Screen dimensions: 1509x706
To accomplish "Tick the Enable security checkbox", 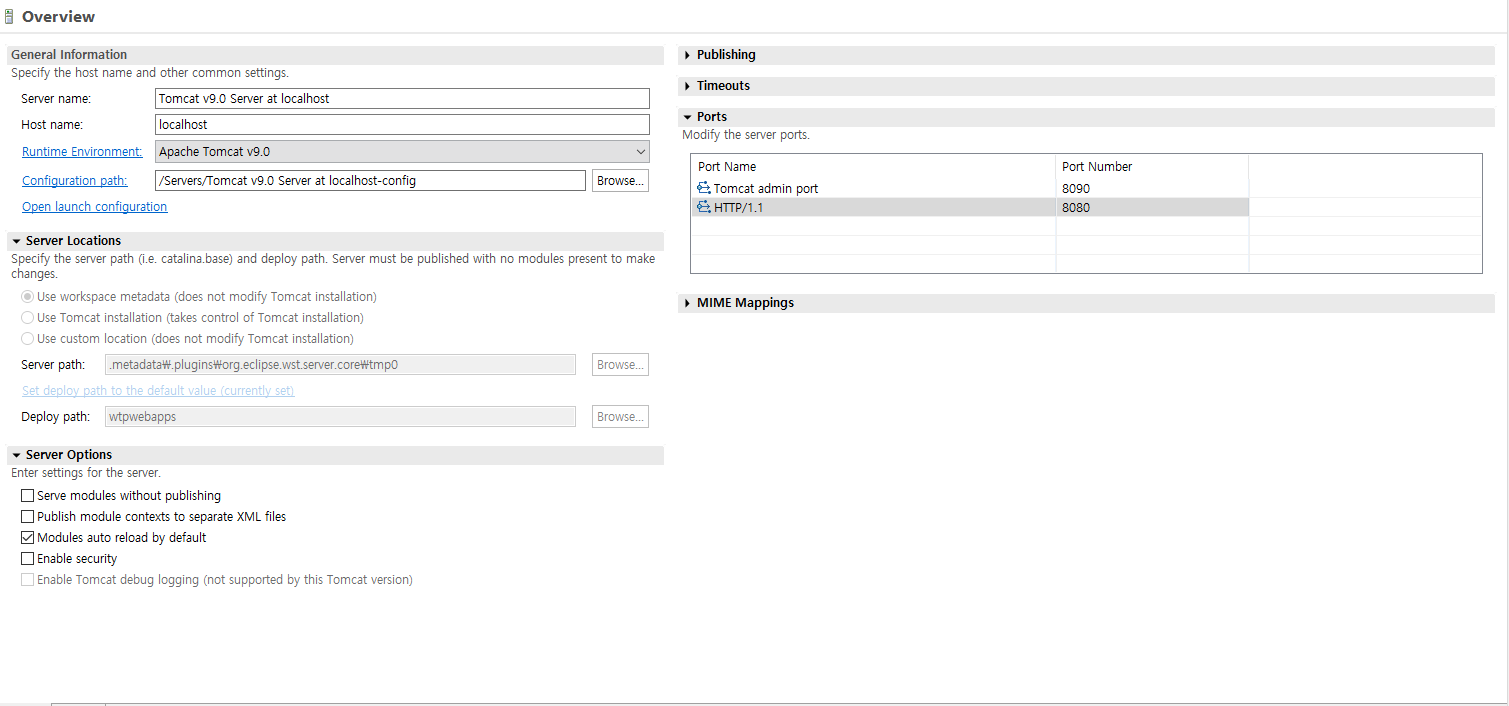I will (x=28, y=559).
